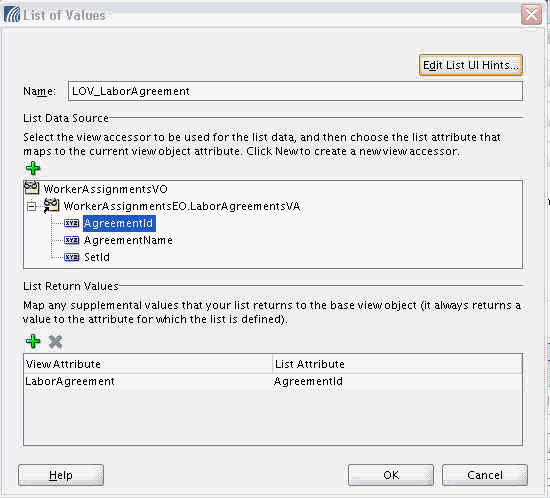Click the List Attribute column header

pos(397,364)
